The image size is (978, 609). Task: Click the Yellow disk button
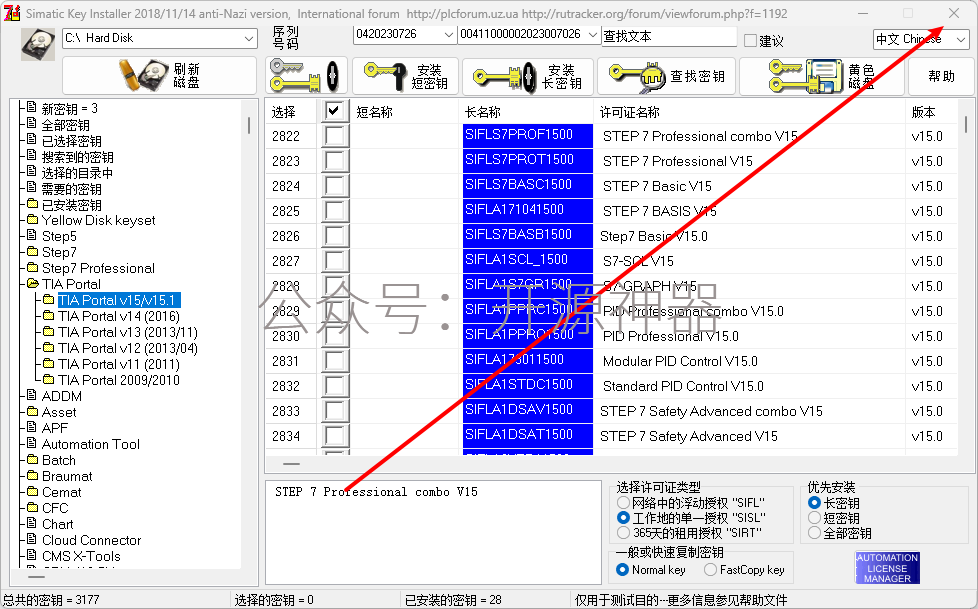(821, 76)
